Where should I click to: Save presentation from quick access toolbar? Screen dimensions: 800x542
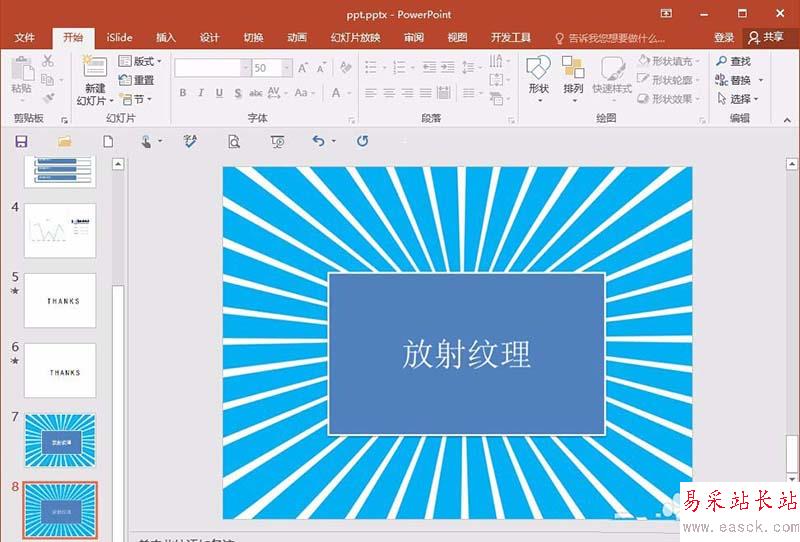(21, 141)
